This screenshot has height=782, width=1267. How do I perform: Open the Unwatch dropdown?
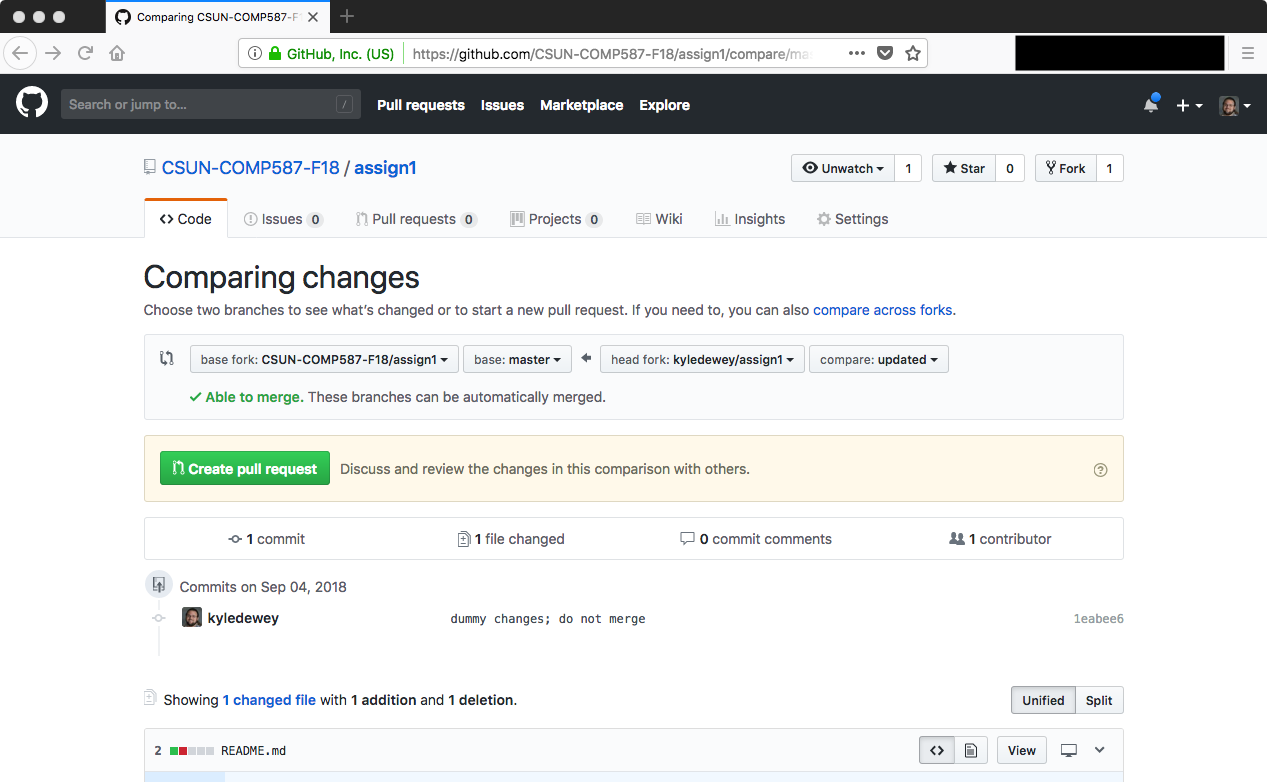843,168
